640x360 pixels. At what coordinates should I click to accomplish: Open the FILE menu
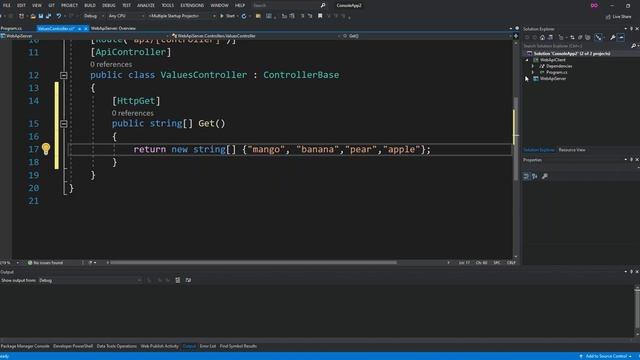7,5
